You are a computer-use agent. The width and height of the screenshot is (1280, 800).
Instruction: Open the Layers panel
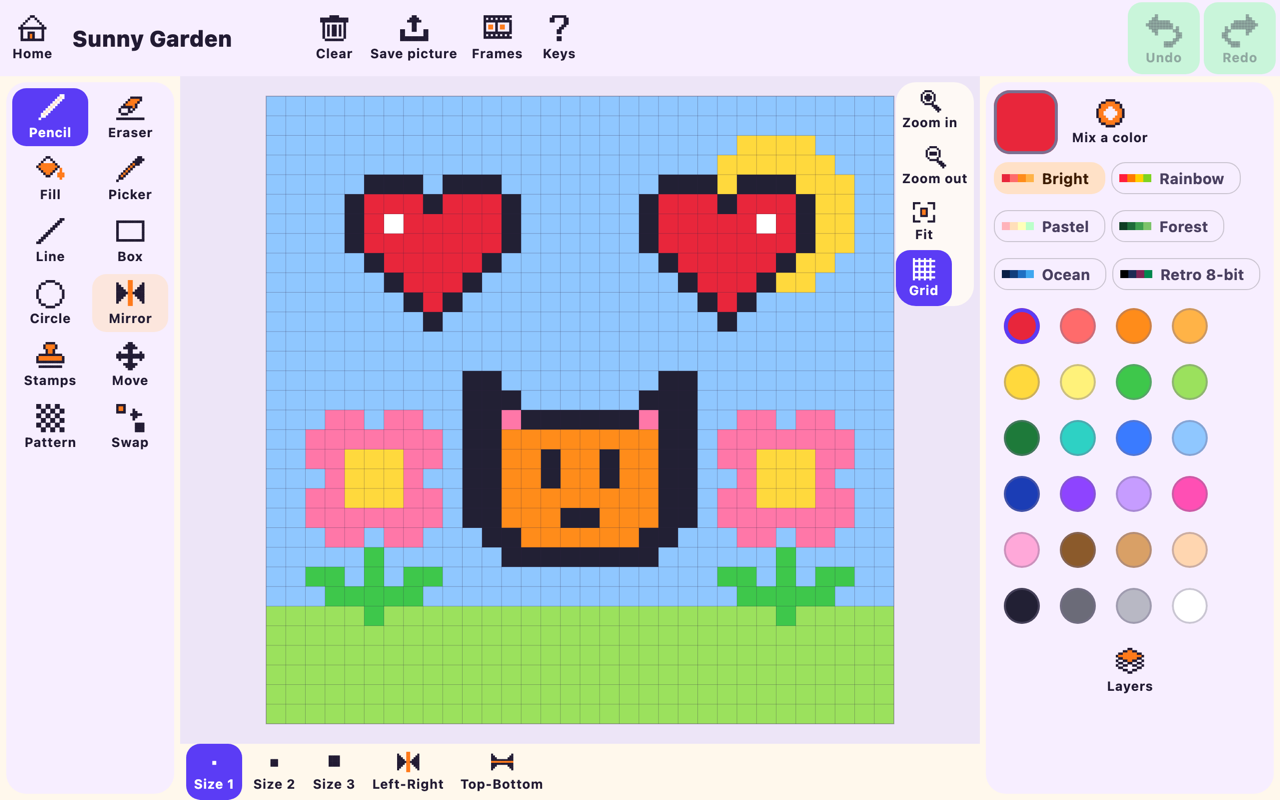click(1130, 671)
